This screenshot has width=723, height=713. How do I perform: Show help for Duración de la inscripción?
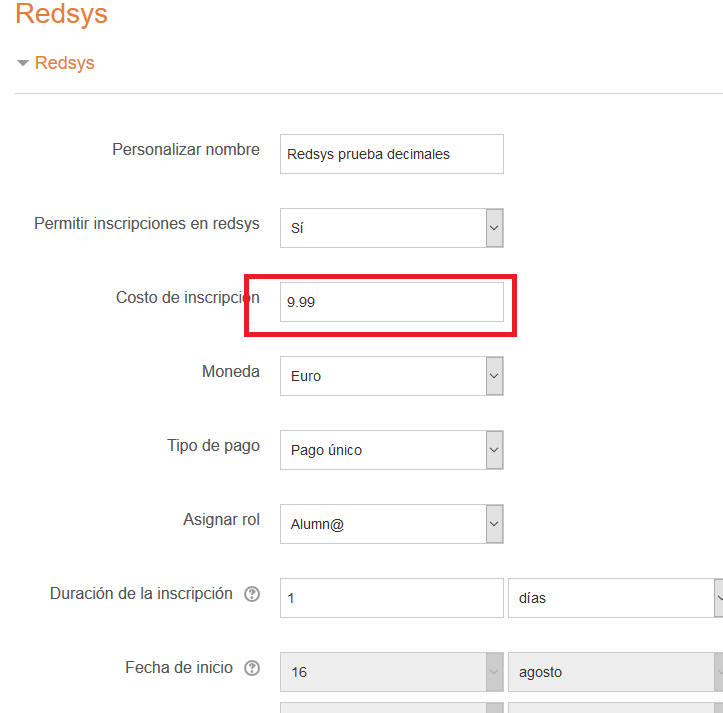[252, 594]
